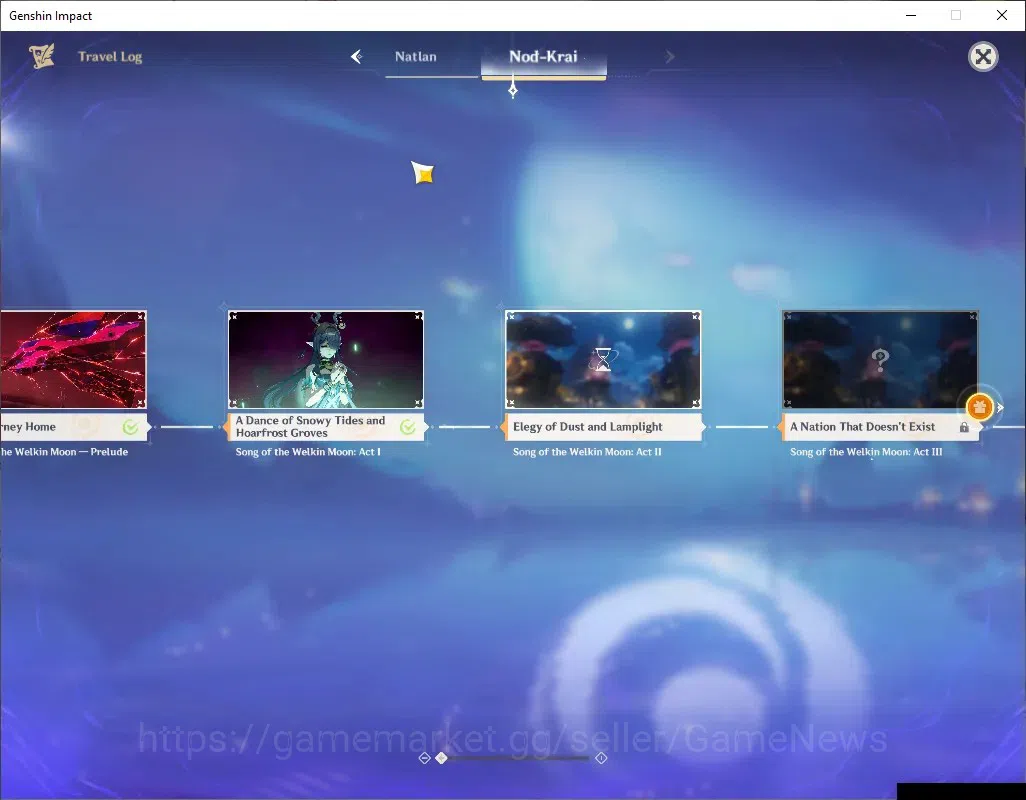Click question mark icon on Act III thumbnail
The image size is (1026, 800).
point(880,359)
